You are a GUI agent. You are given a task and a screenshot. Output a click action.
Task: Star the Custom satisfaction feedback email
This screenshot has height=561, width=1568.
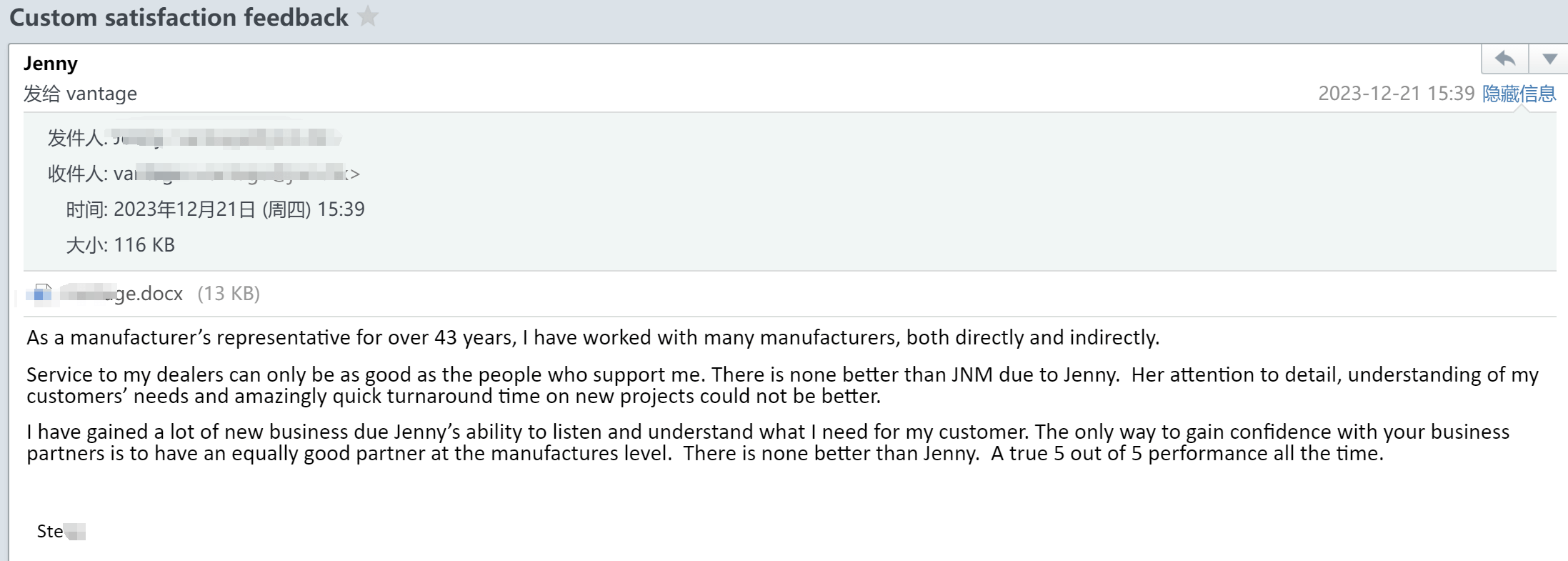click(368, 16)
